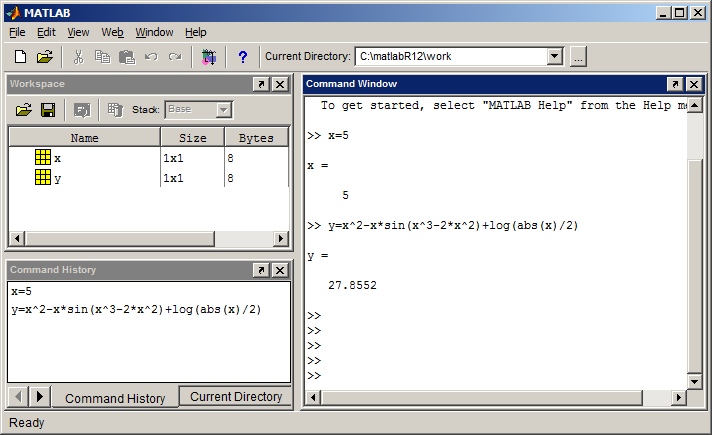This screenshot has width=712, height=435.
Task: Switch to the Command History tab
Action: point(115,398)
